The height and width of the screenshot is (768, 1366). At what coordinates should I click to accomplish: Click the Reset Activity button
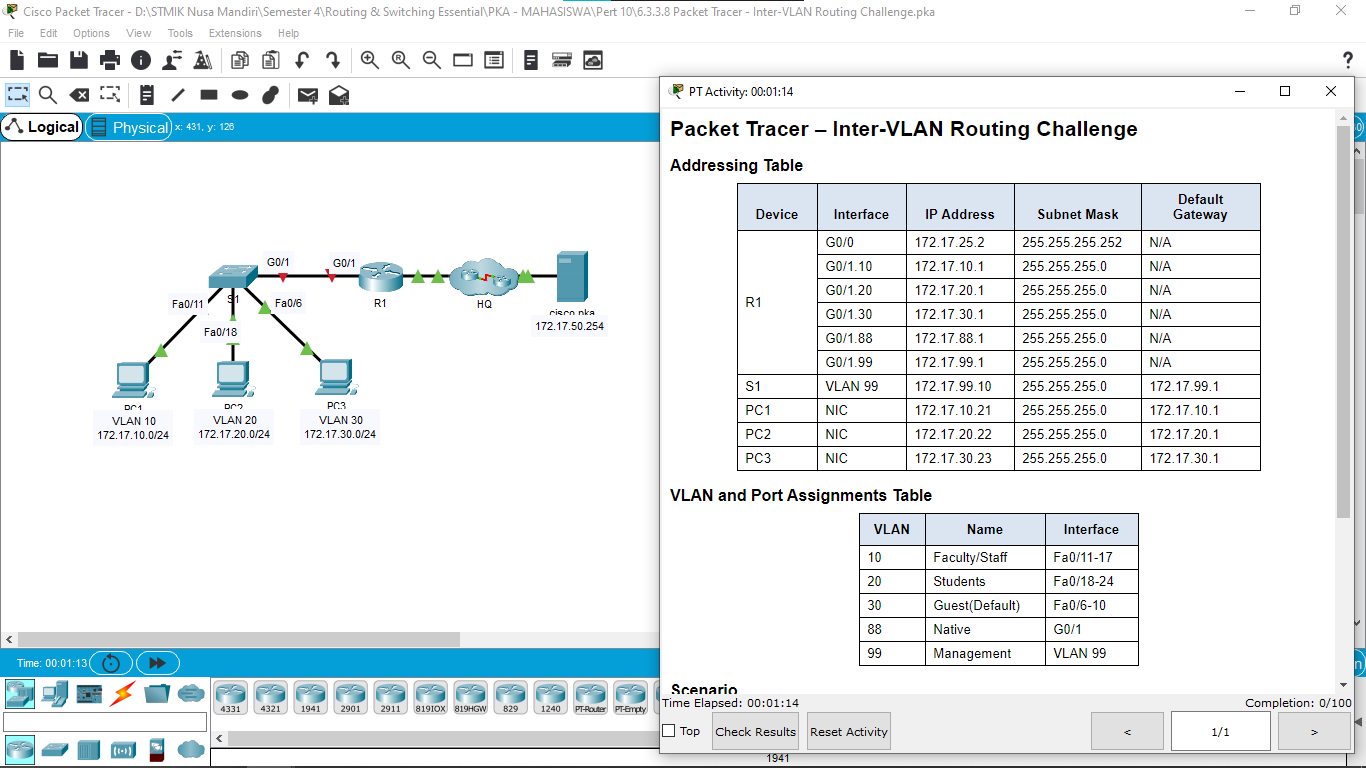click(848, 731)
